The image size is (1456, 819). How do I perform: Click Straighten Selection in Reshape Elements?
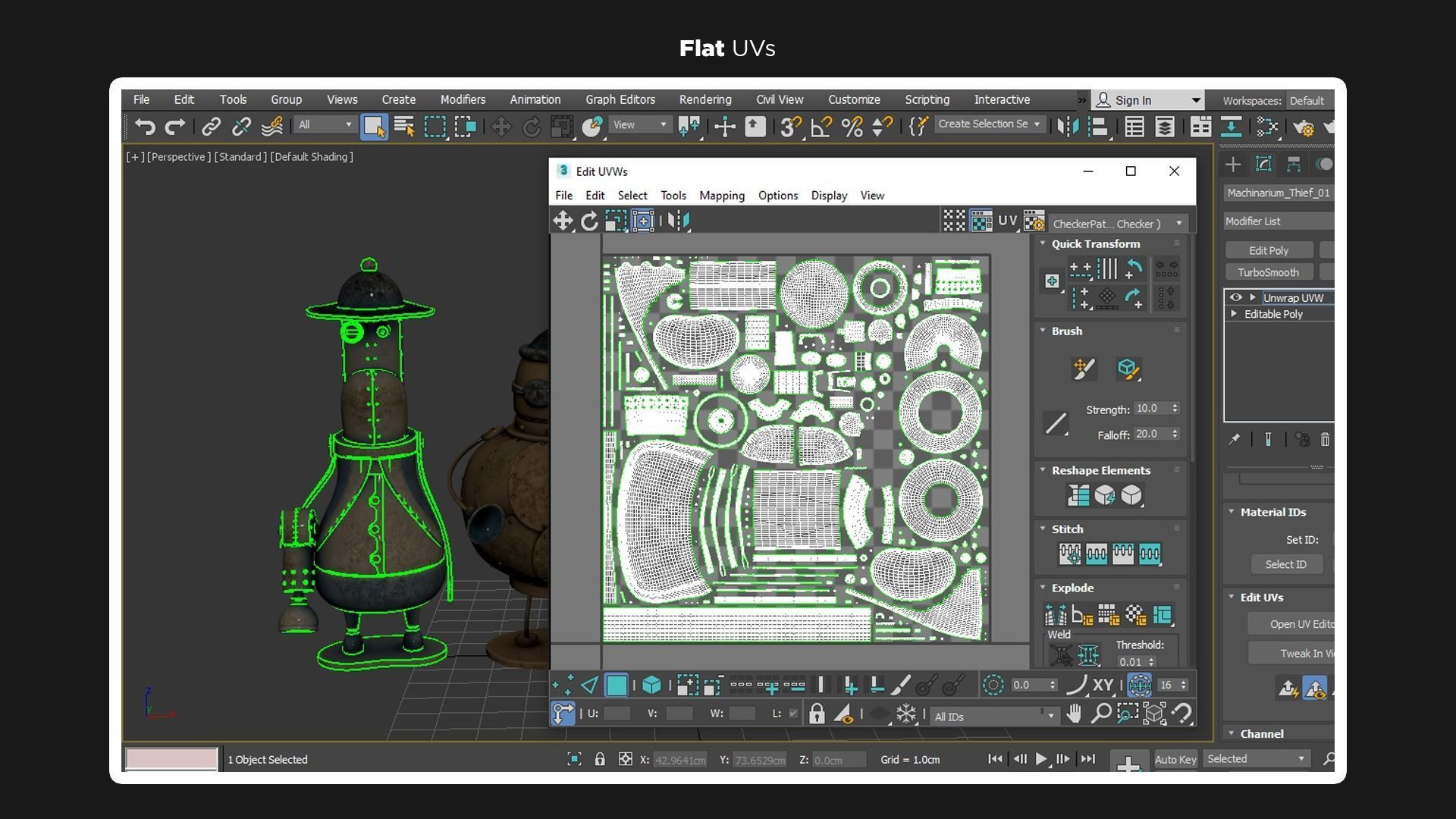(x=1078, y=495)
